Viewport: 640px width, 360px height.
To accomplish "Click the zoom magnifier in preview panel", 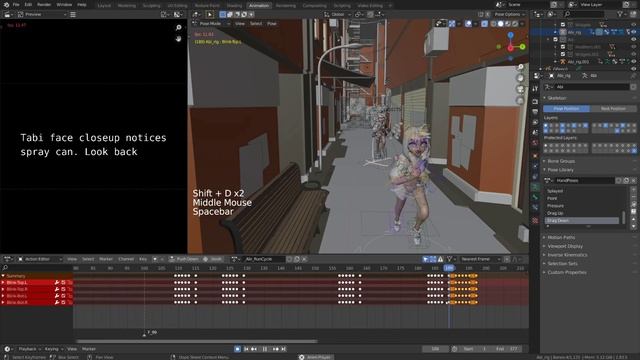I will coord(178,28).
